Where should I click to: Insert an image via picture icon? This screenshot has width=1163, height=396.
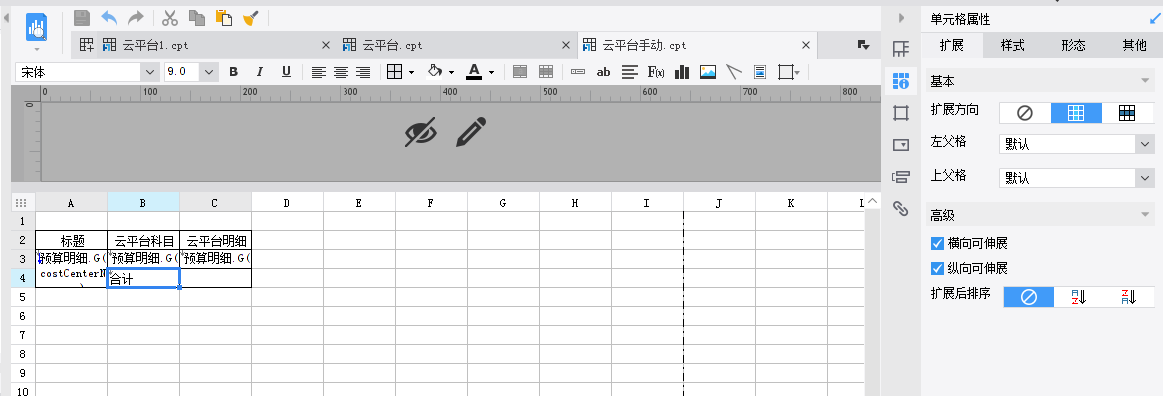(708, 72)
